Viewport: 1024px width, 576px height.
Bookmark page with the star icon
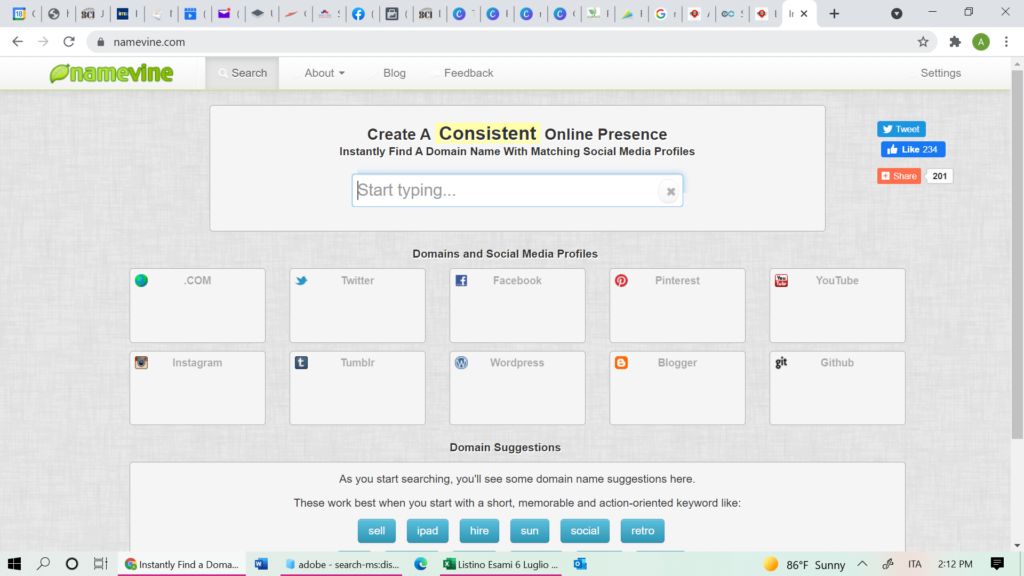(923, 42)
